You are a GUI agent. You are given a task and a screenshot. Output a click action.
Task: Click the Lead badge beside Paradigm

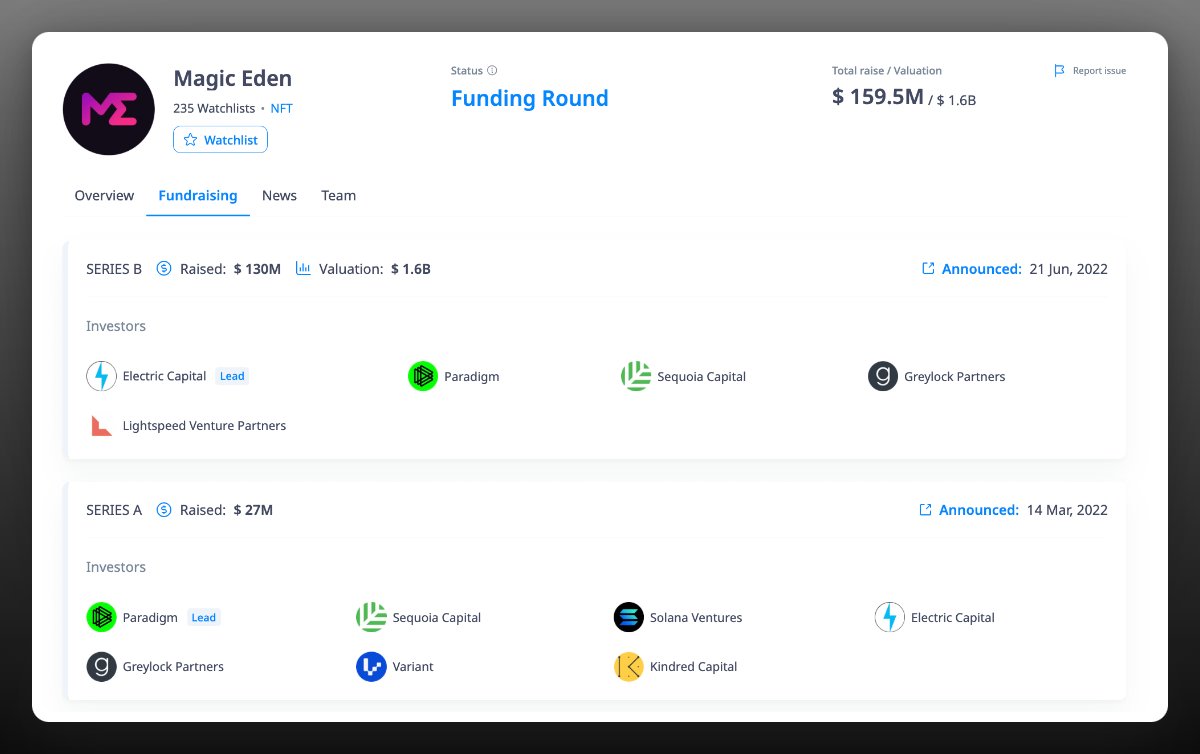(204, 617)
